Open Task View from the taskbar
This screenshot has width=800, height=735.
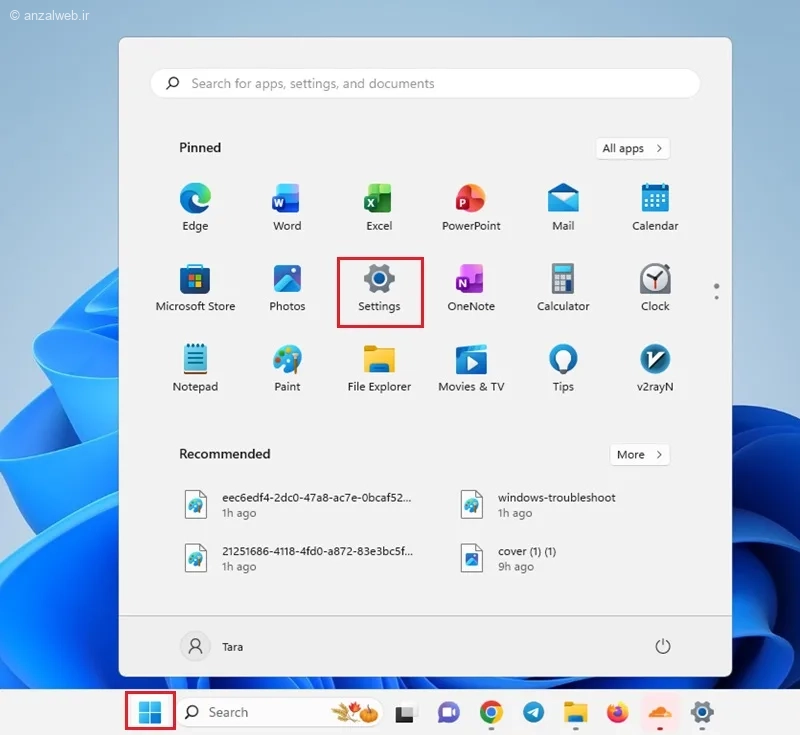pos(405,712)
